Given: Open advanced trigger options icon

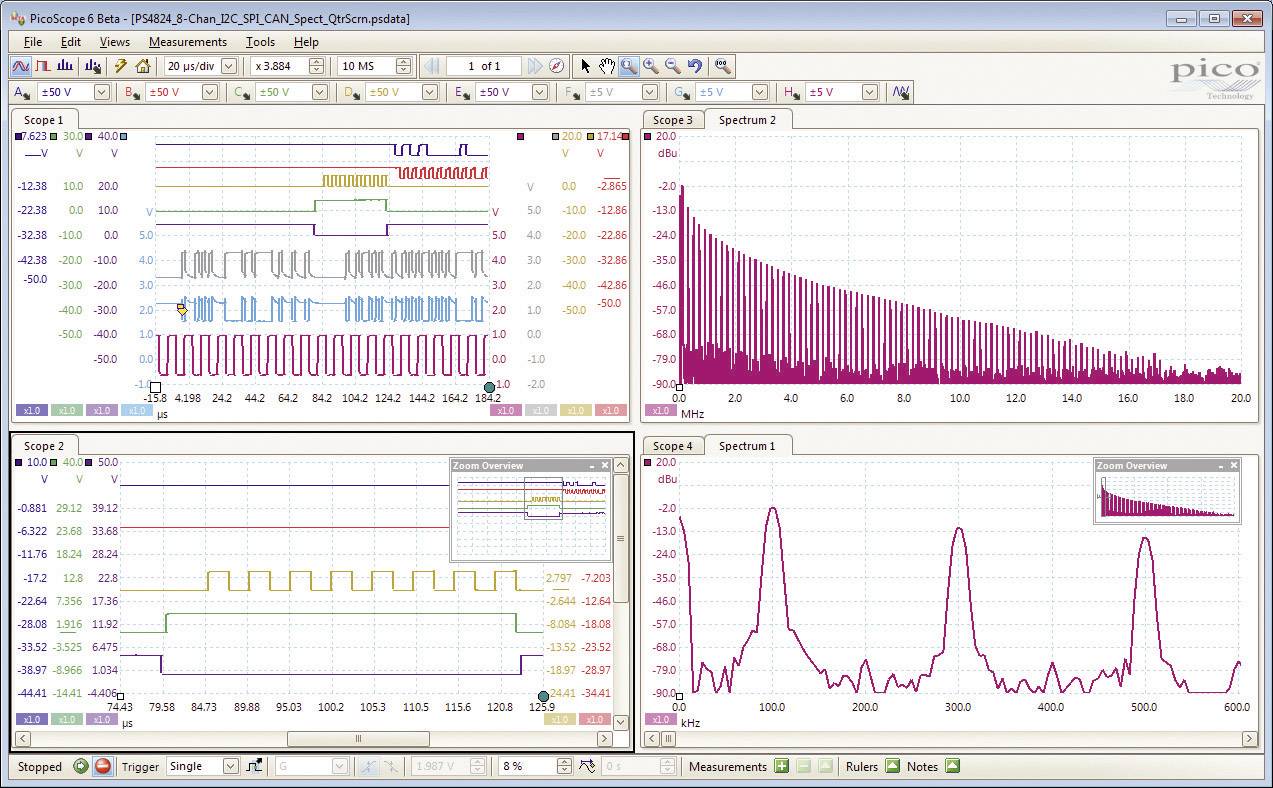Looking at the screenshot, I should click(x=255, y=766).
